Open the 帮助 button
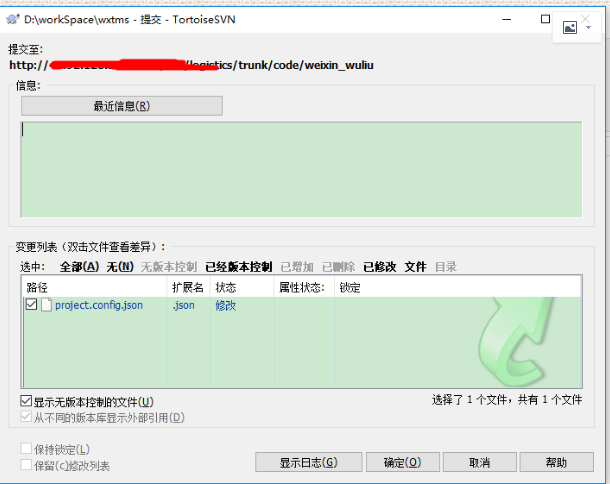Viewport: 610px width, 484px height. (x=556, y=462)
